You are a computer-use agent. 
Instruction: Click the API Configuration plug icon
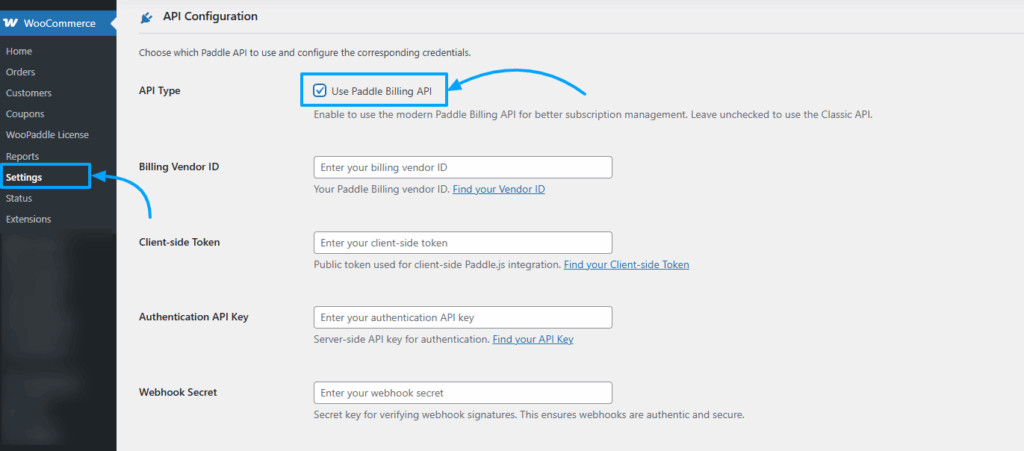pyautogui.click(x=146, y=18)
